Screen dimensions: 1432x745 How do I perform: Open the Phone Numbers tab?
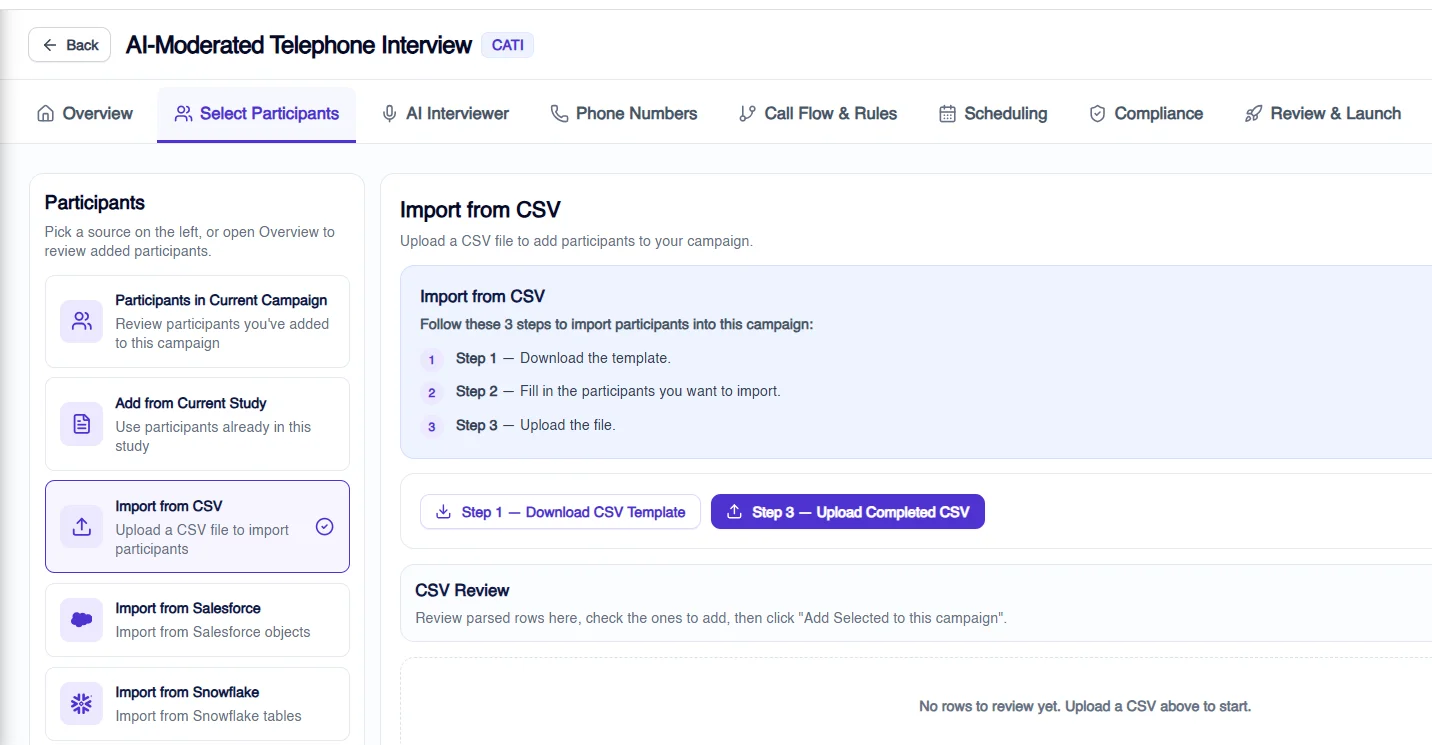coord(624,113)
